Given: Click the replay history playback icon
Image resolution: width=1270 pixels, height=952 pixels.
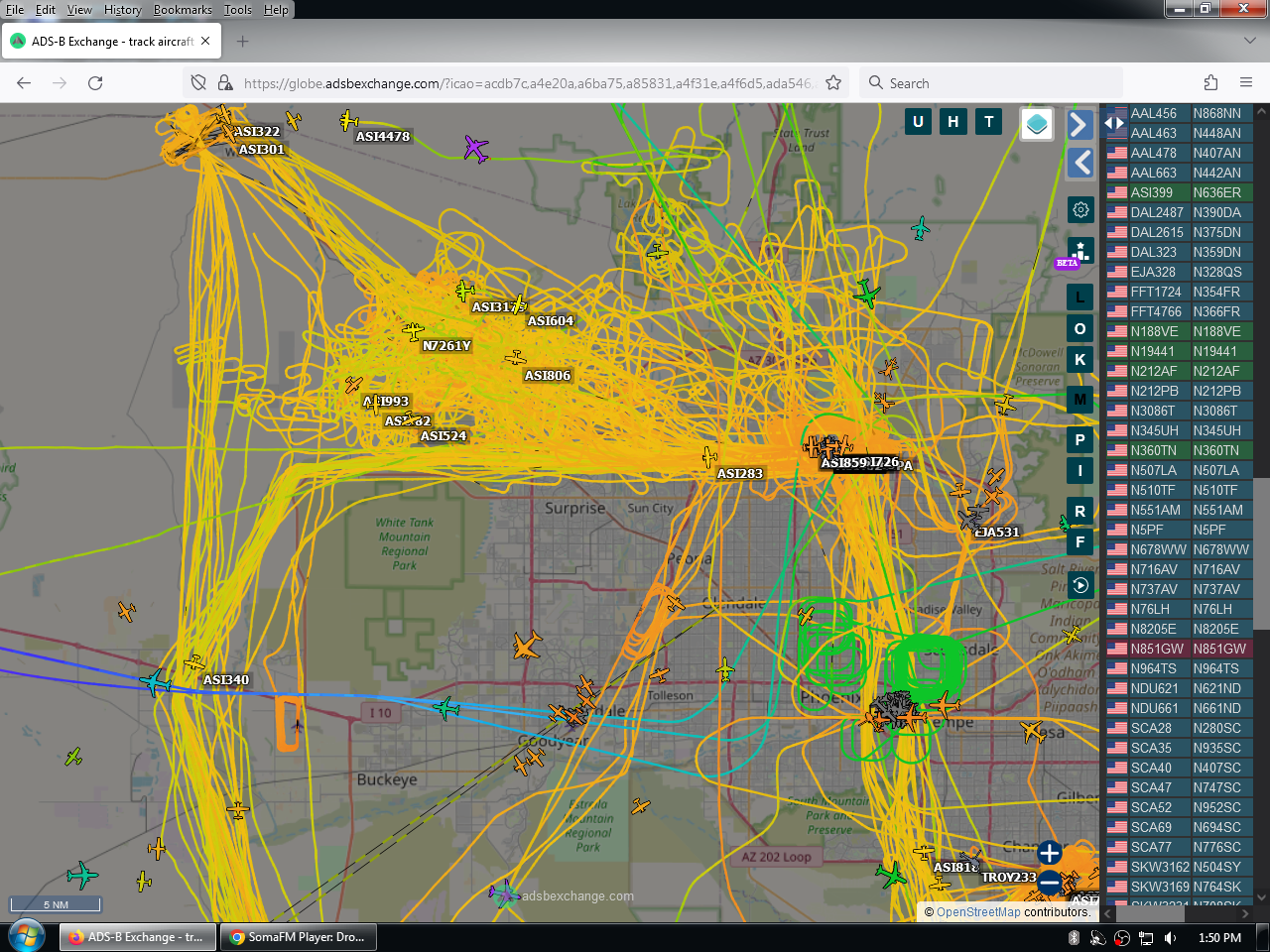Looking at the screenshot, I should [x=1080, y=586].
